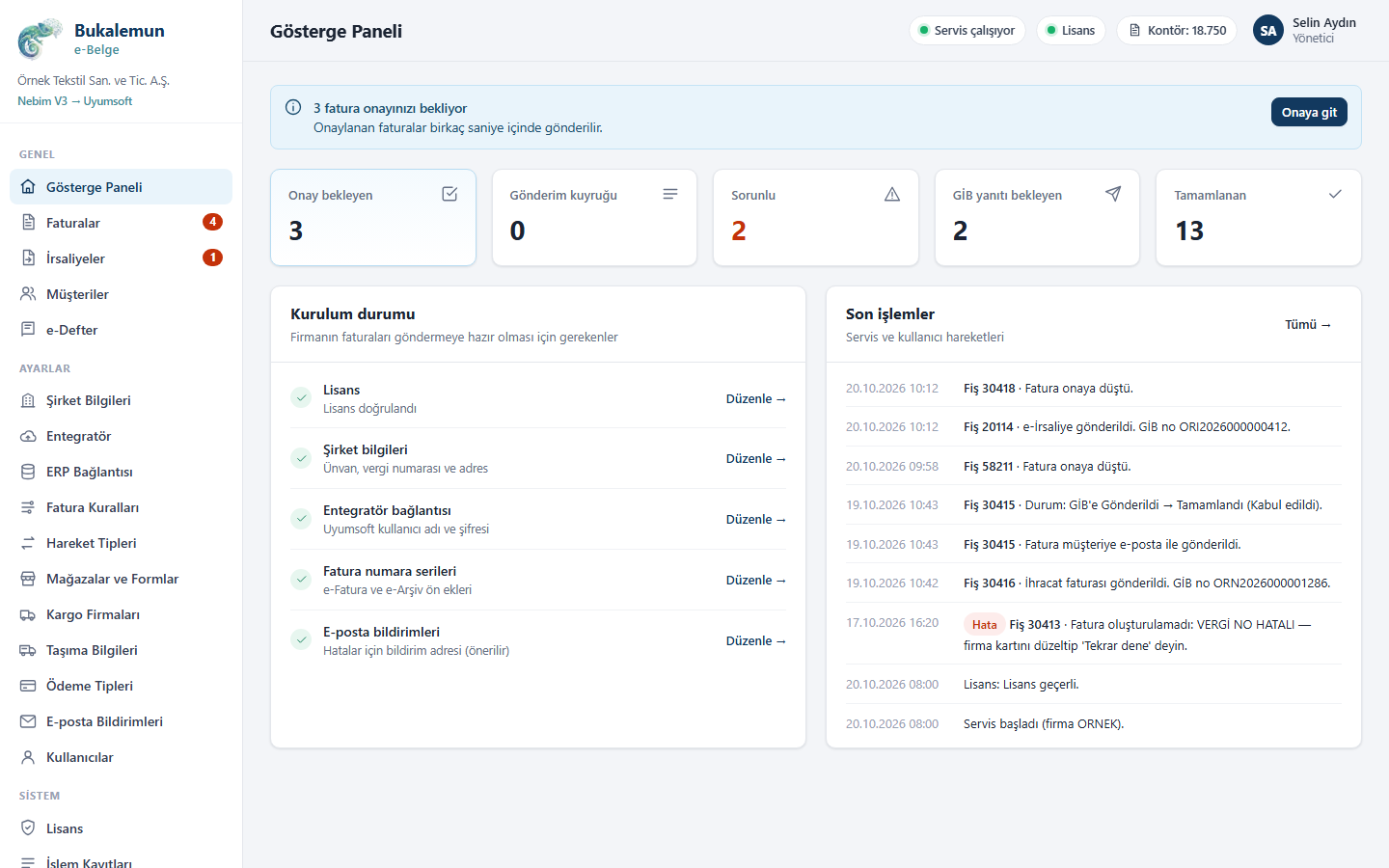Click Düzenle for Lisans setup row

point(756,398)
